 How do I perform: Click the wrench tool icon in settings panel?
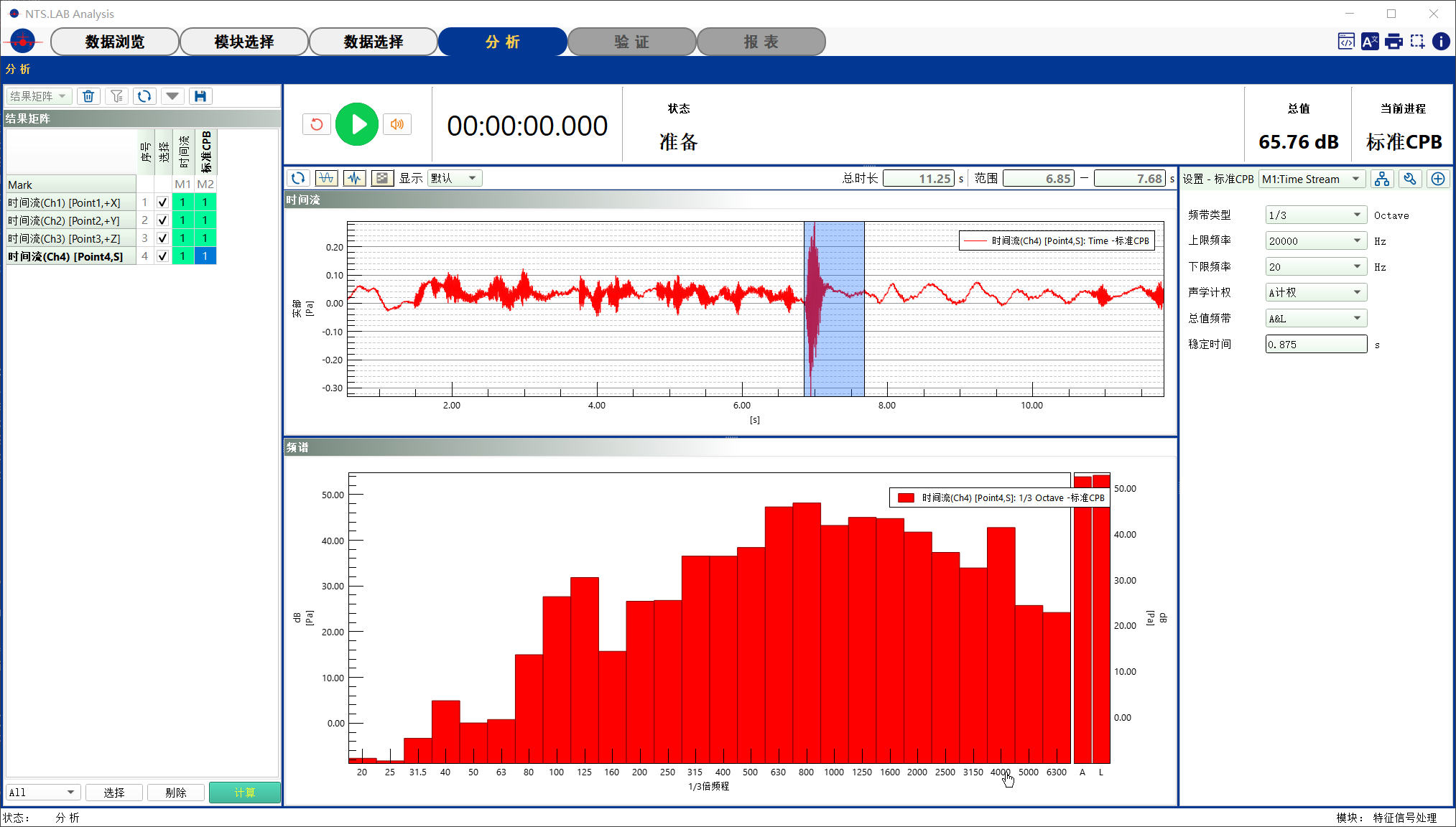coord(1410,179)
